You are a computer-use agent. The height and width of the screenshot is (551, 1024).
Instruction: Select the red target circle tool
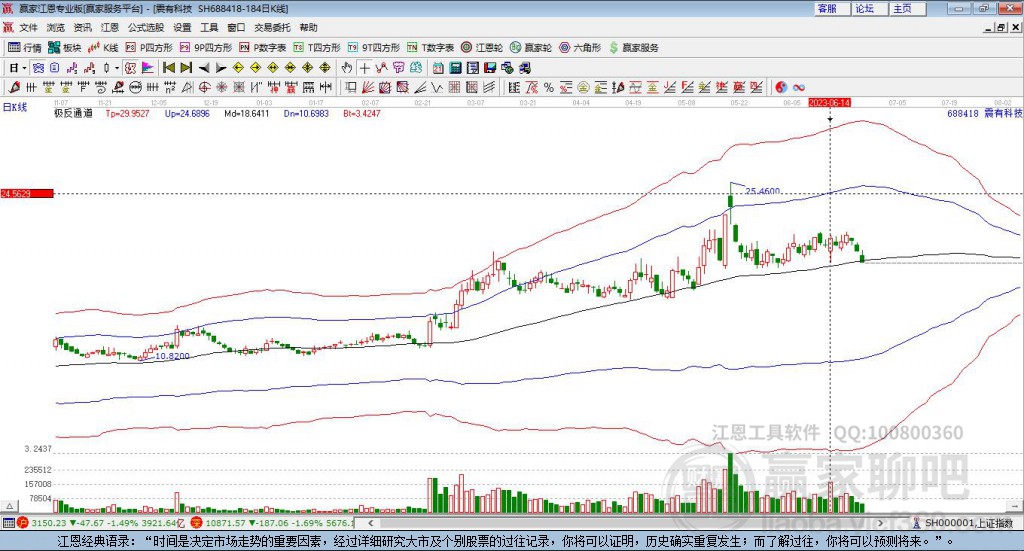click(204, 87)
